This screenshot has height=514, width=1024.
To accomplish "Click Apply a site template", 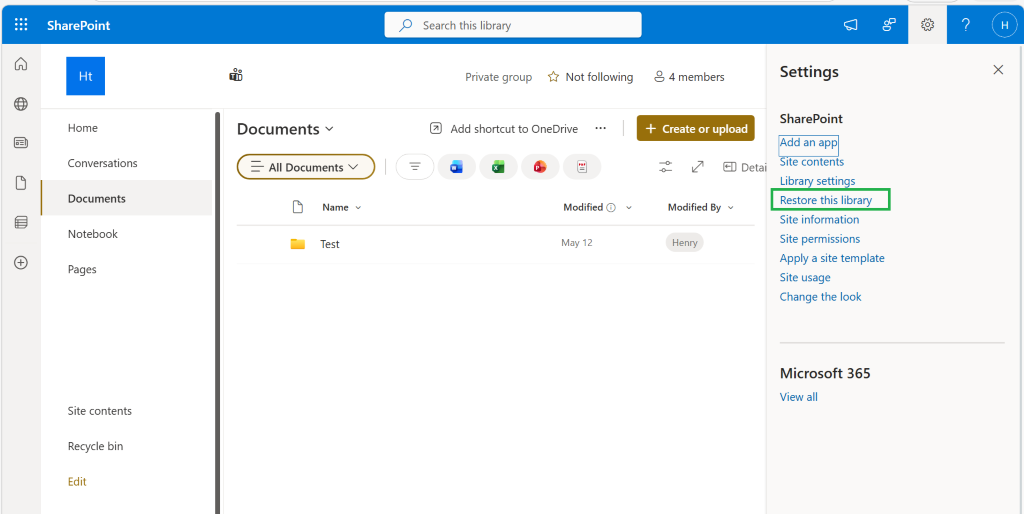I will tap(832, 258).
